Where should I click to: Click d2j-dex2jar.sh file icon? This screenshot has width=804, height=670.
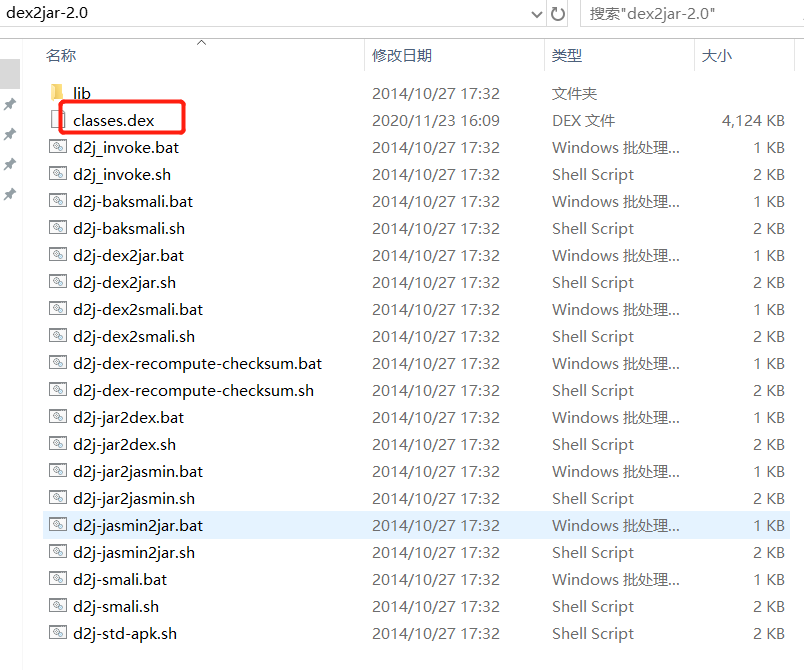[x=57, y=281]
